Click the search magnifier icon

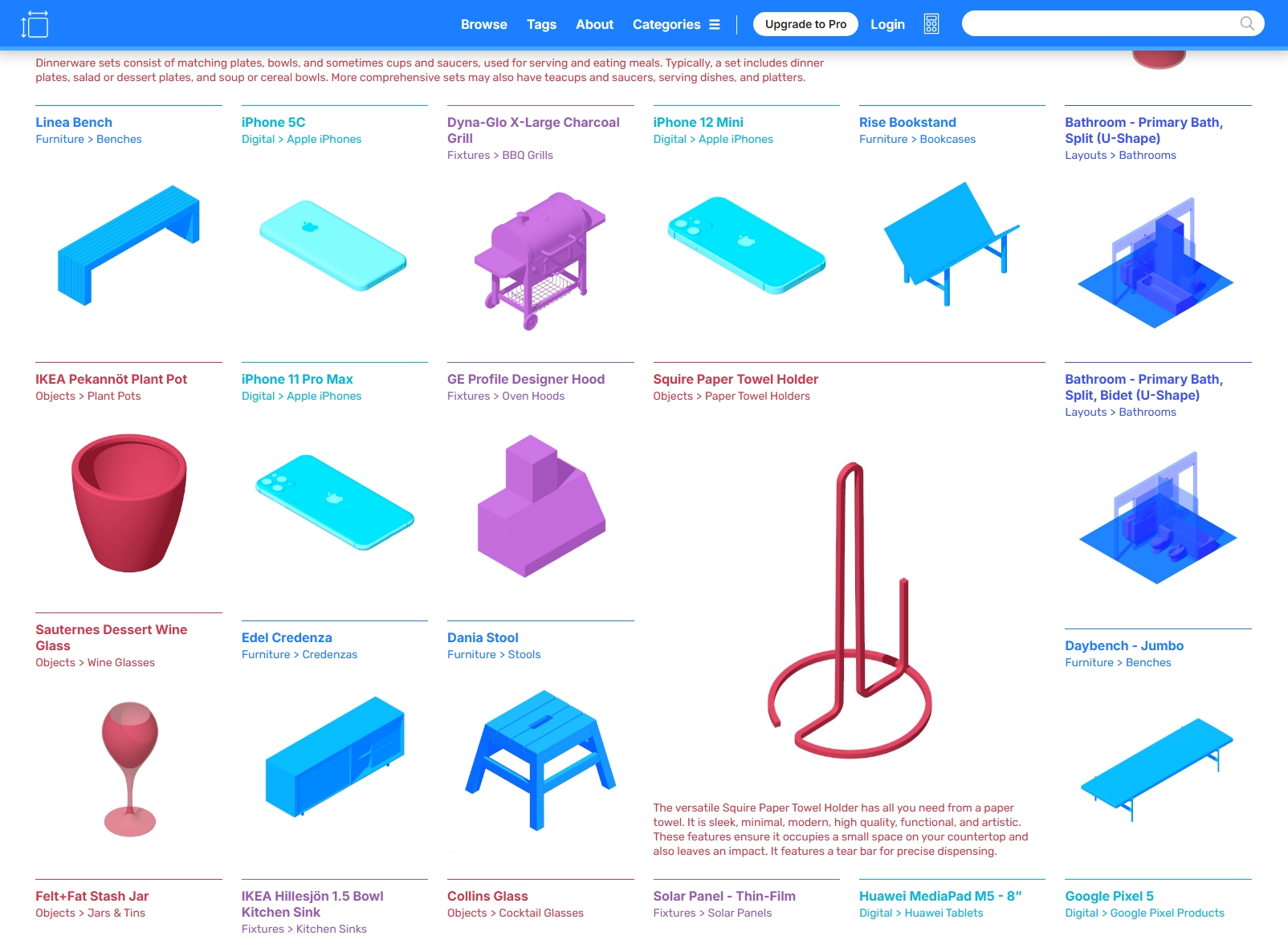coord(1247,23)
